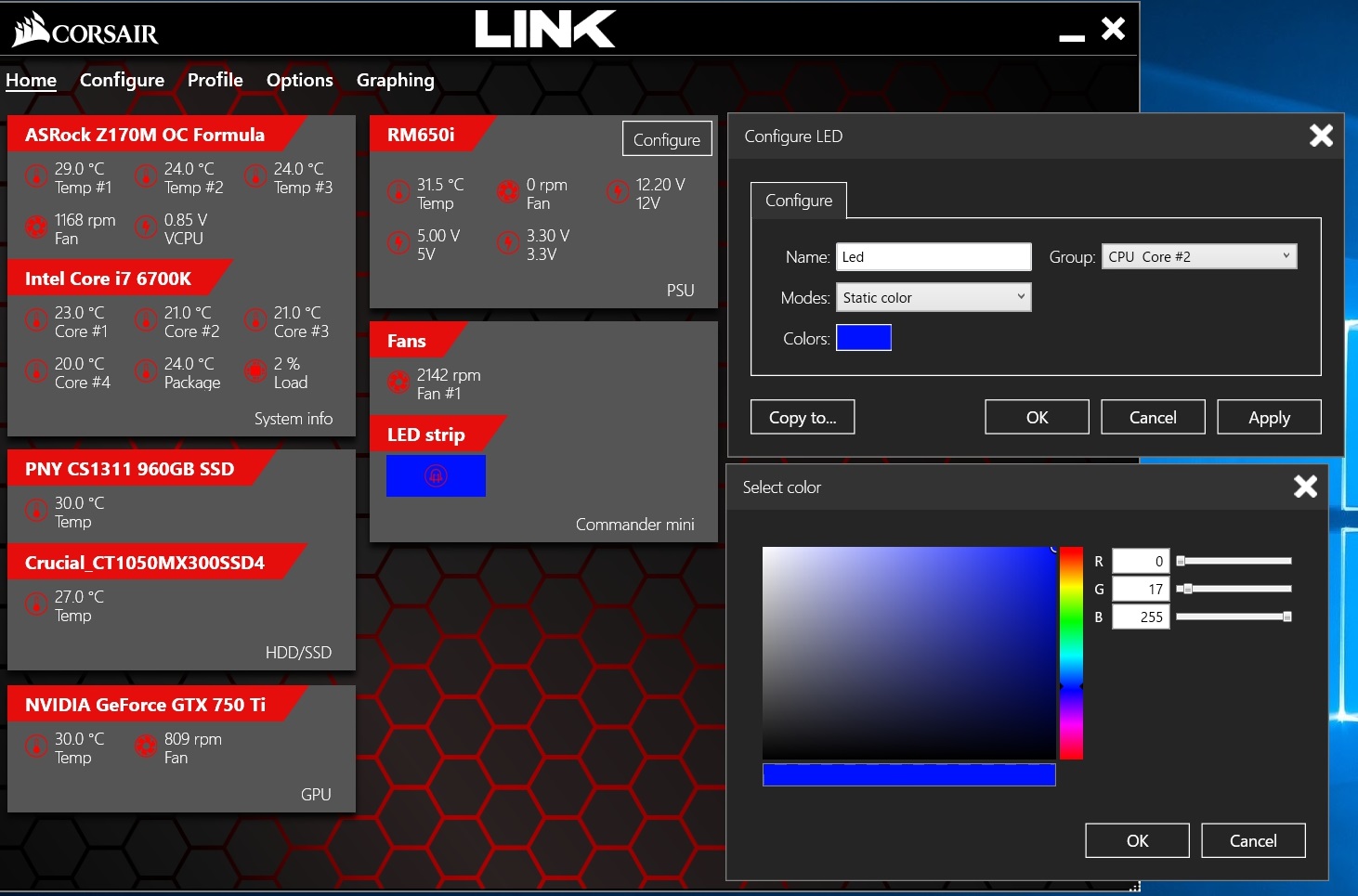This screenshot has width=1358, height=896.
Task: Click the Core #4 temperature icon
Action: click(36, 370)
